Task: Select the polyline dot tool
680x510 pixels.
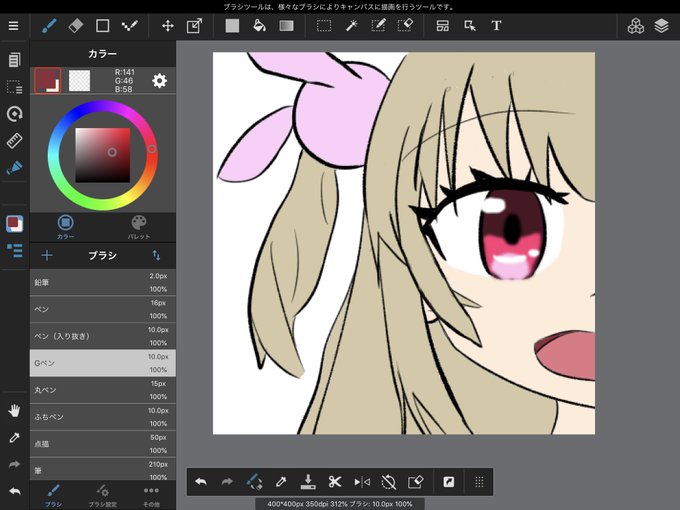Action: [x=129, y=26]
